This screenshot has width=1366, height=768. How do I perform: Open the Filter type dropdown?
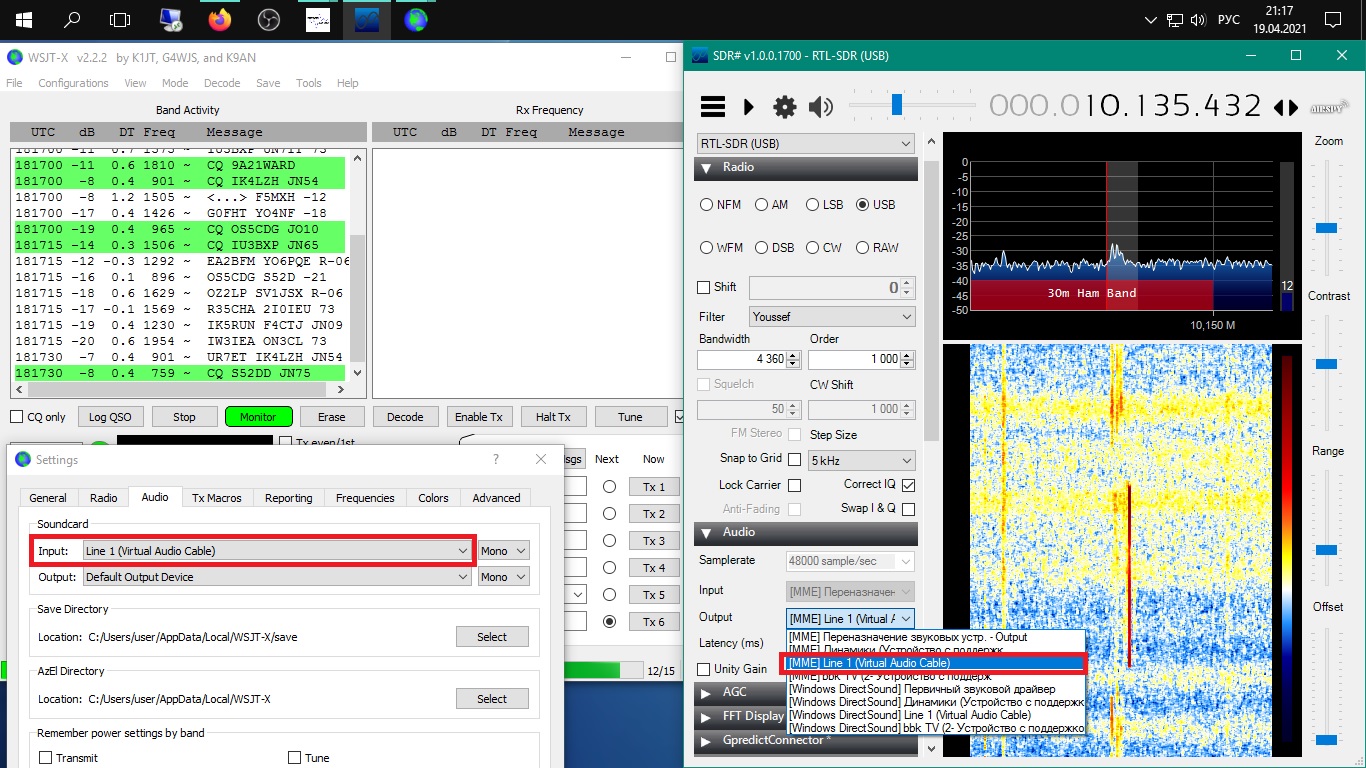click(832, 317)
